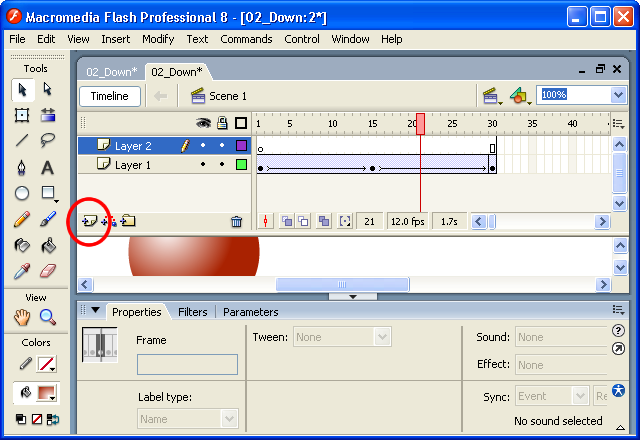This screenshot has width=640, height=440.
Task: Choose the Text tool
Action: pos(47,167)
